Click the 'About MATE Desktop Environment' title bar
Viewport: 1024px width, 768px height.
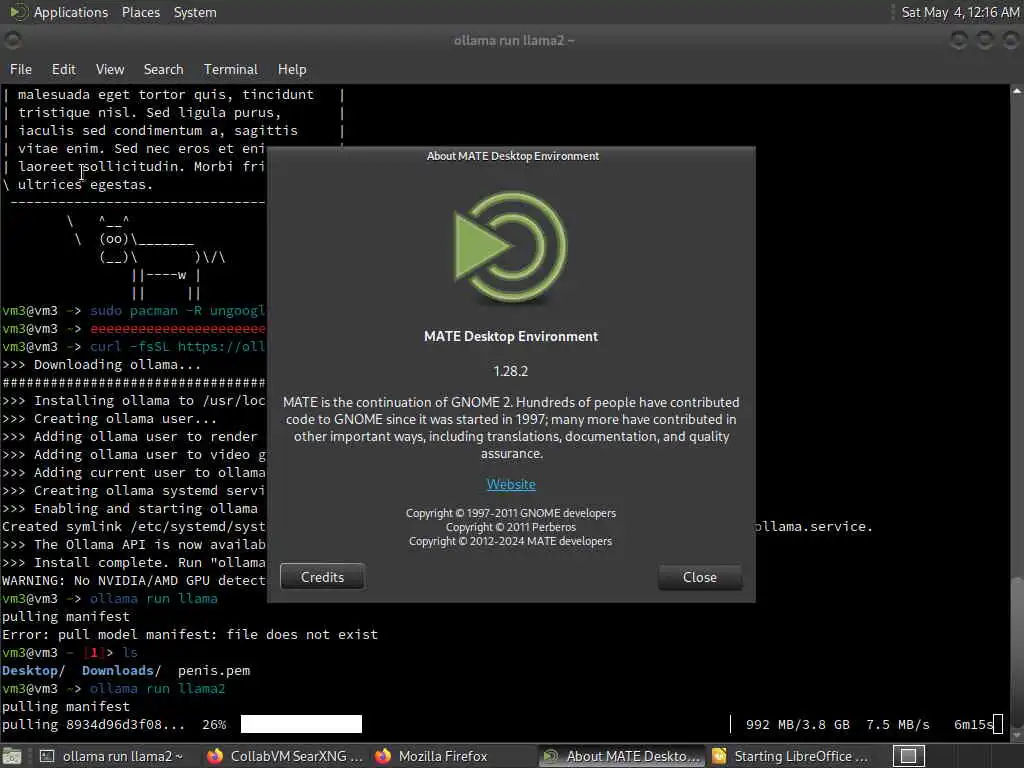tap(512, 156)
